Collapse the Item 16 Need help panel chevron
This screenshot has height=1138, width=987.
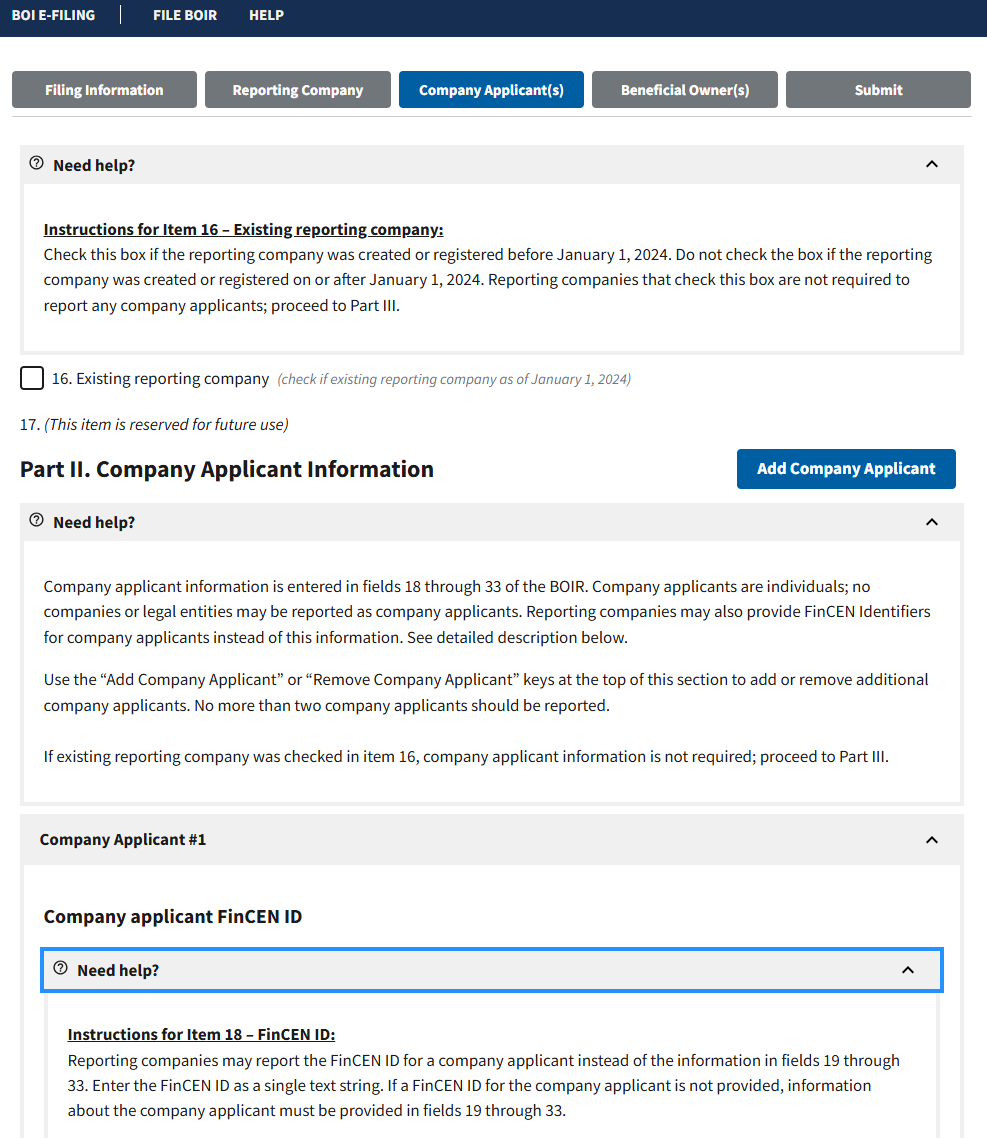(x=932, y=165)
